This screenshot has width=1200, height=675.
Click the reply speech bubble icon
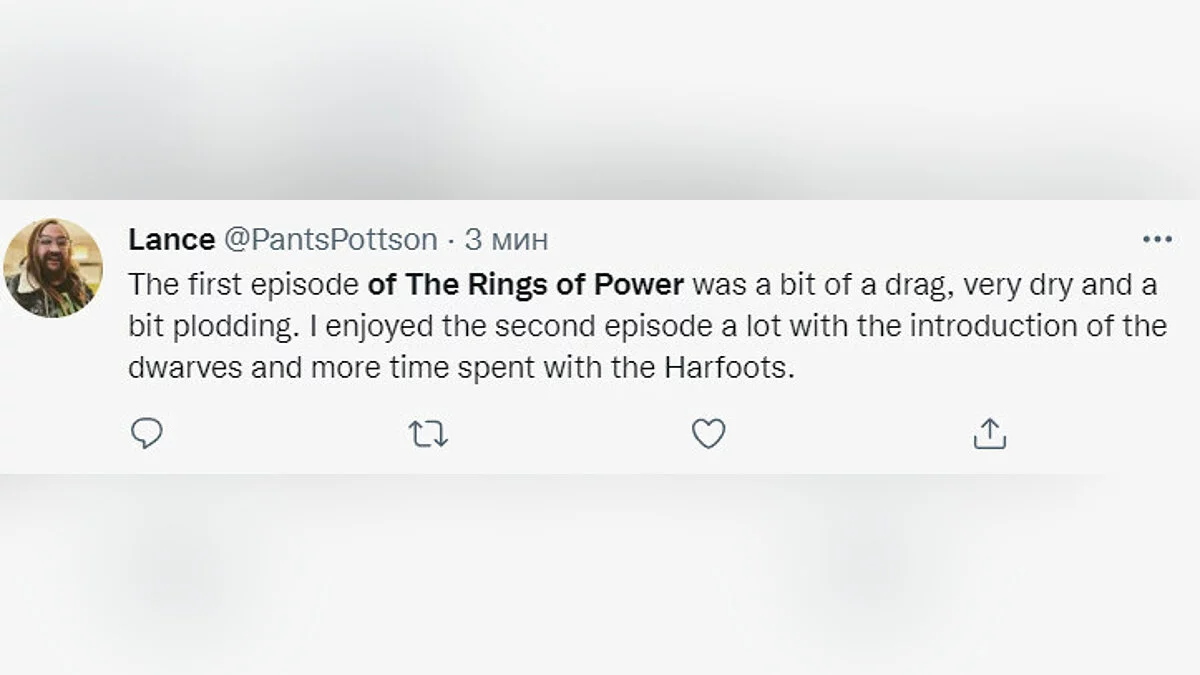click(x=147, y=433)
